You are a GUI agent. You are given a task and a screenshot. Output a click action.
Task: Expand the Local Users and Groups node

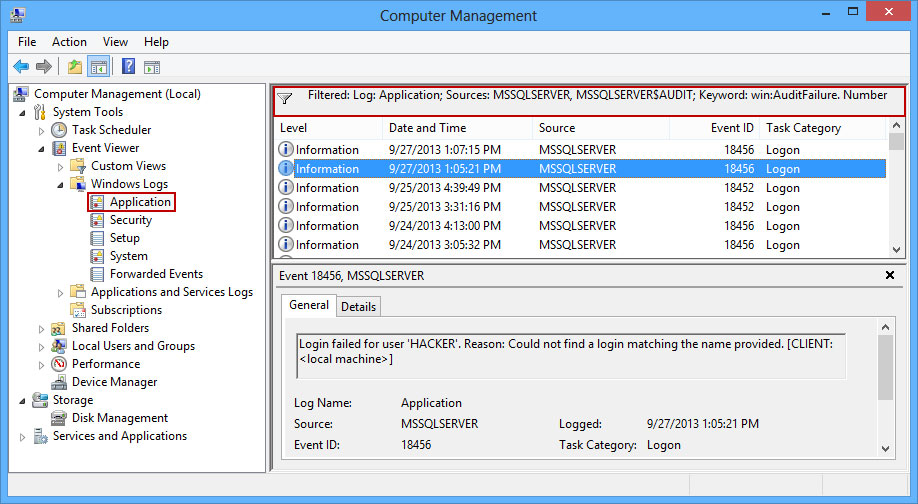click(x=41, y=347)
